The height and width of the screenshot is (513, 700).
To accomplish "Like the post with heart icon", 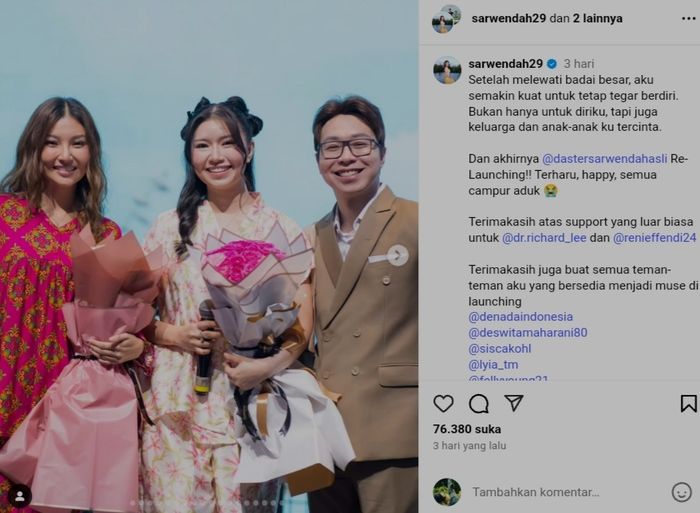I will click(443, 404).
